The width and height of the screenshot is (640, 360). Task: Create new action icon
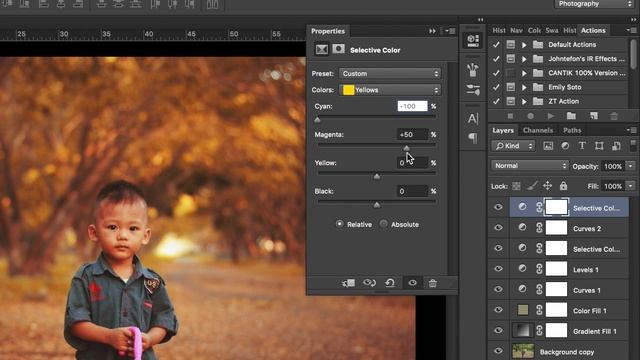coord(594,116)
